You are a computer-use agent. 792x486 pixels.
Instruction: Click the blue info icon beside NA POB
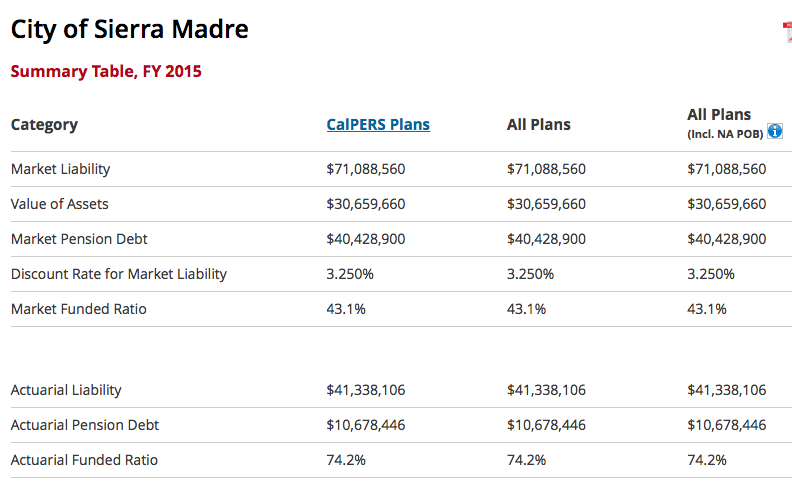(x=774, y=132)
